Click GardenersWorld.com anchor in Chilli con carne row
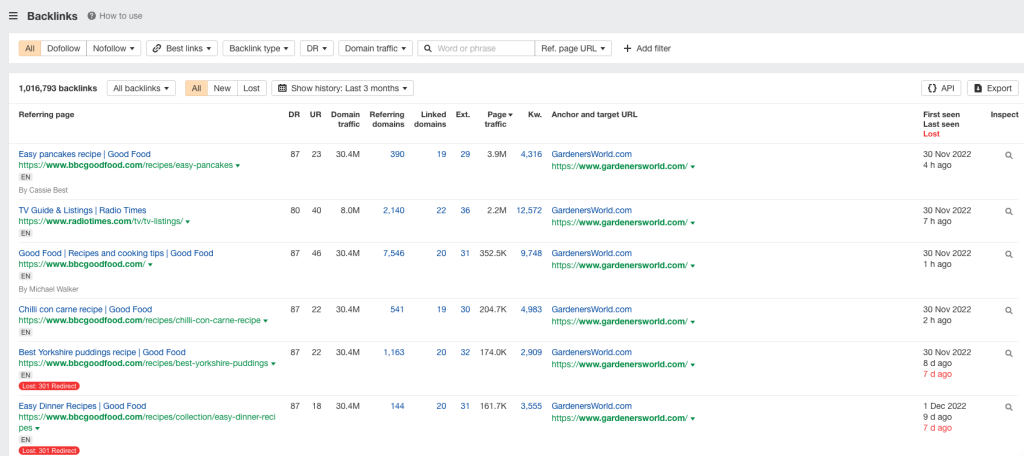 pyautogui.click(x=592, y=310)
